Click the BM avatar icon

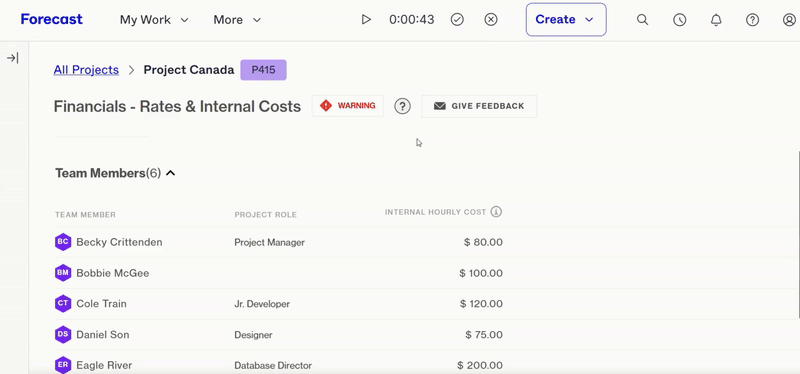(63, 273)
